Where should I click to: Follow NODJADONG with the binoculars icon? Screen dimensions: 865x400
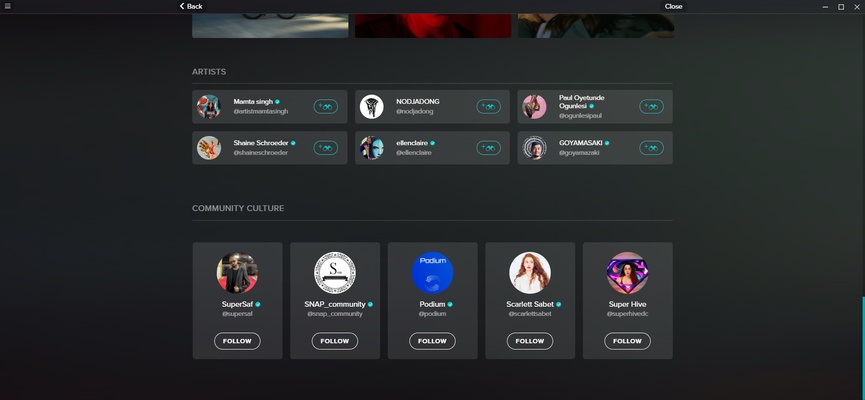pyautogui.click(x=488, y=106)
